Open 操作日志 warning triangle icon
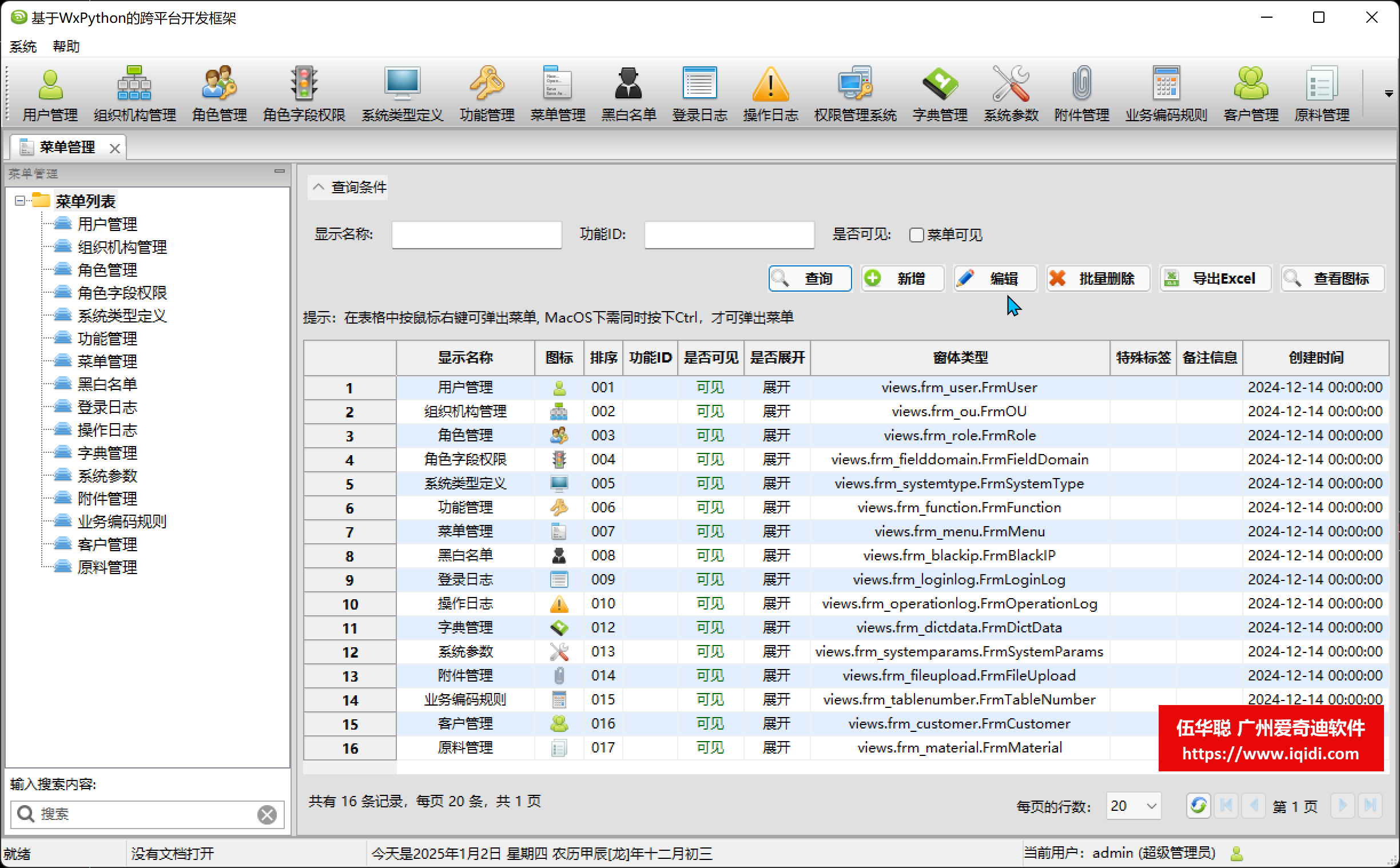 (x=770, y=85)
